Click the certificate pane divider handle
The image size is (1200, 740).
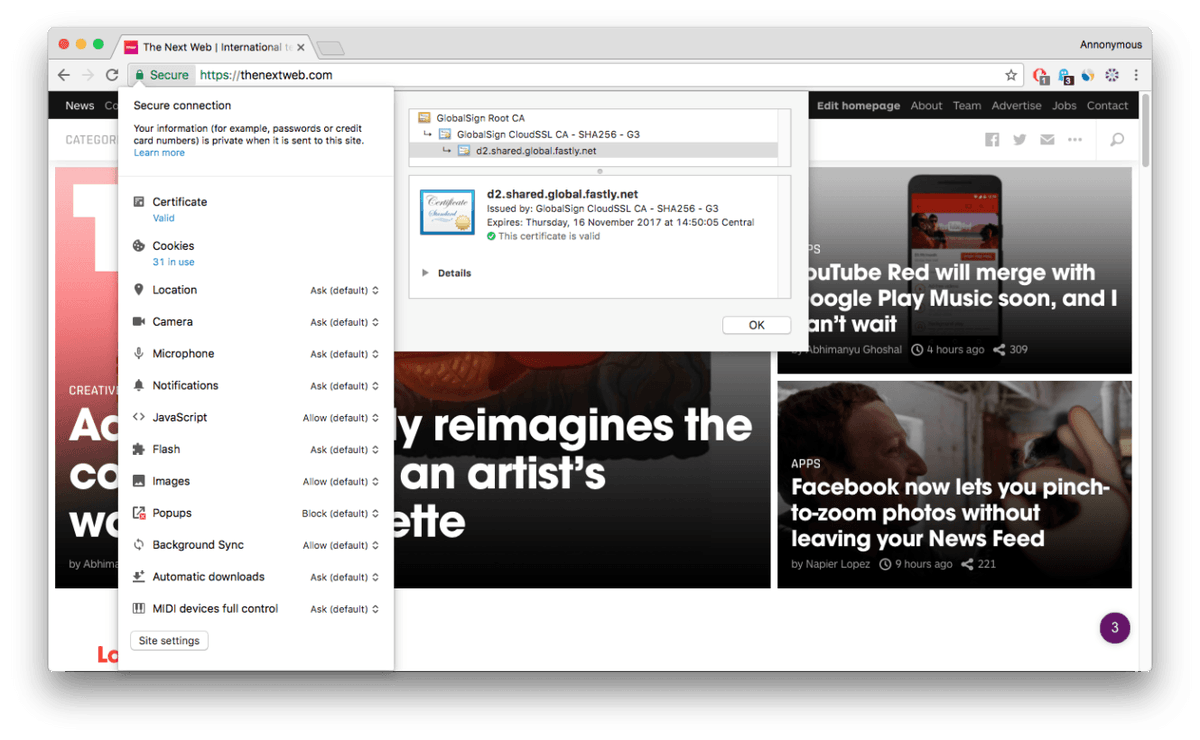(x=600, y=171)
